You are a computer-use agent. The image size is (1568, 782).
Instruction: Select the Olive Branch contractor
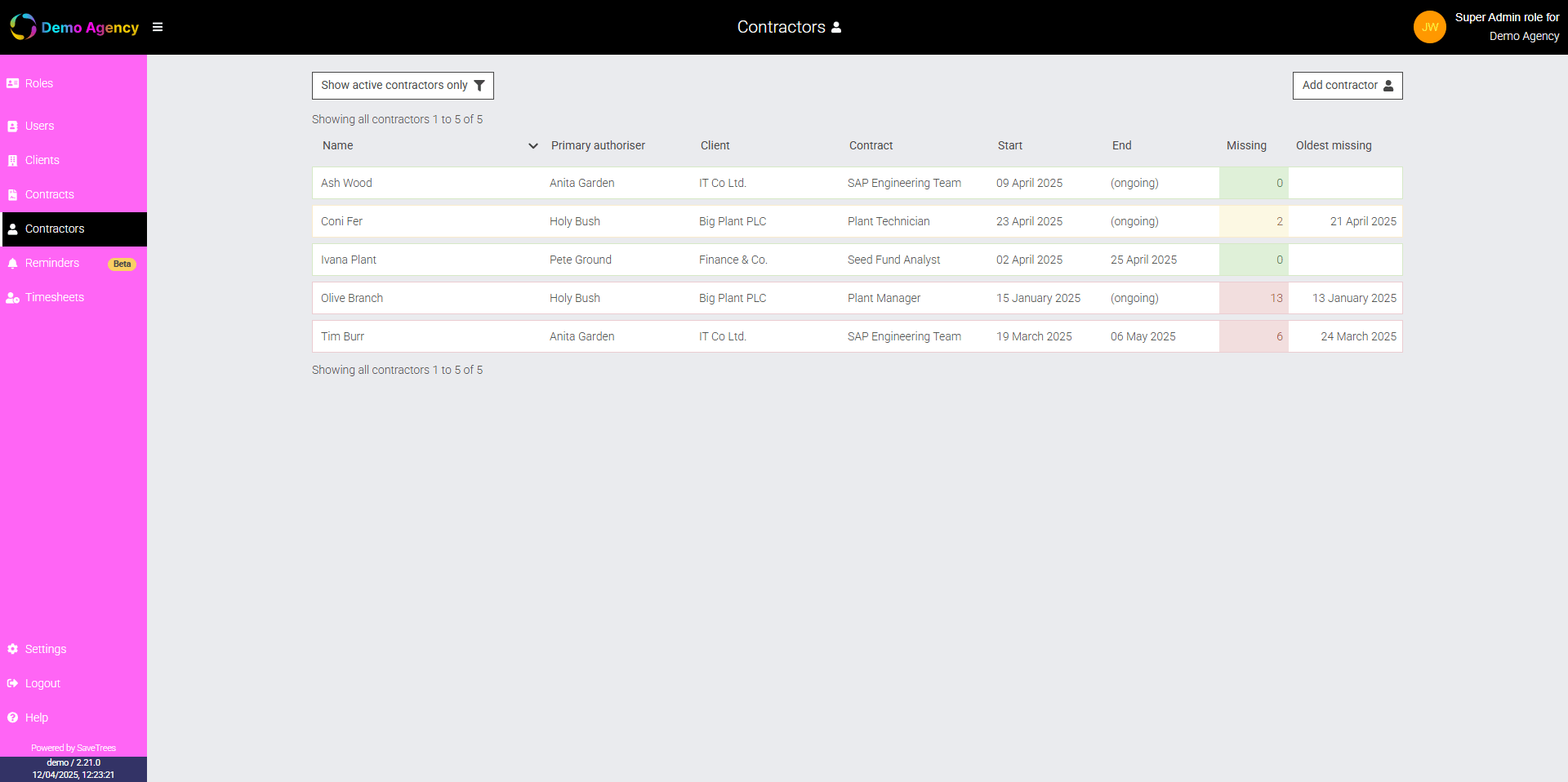pyautogui.click(x=857, y=298)
